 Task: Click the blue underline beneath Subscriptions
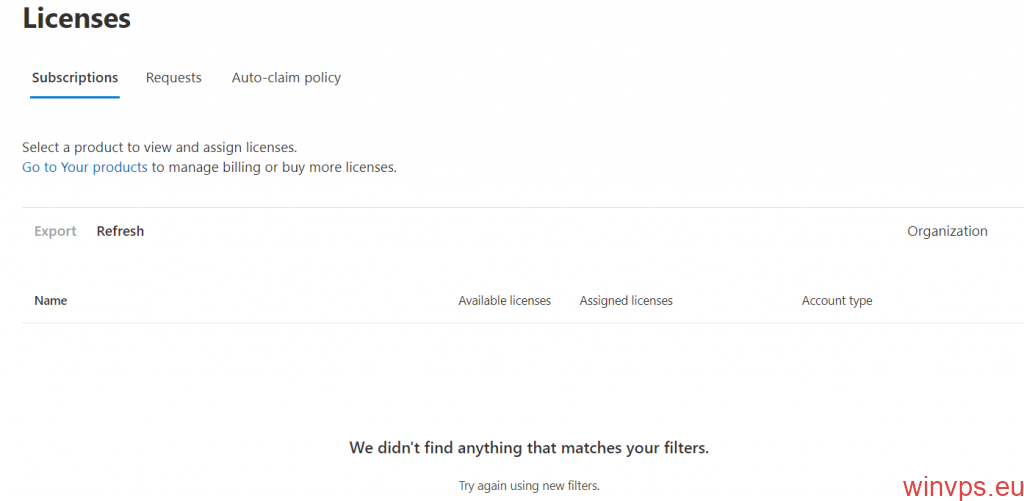75,97
